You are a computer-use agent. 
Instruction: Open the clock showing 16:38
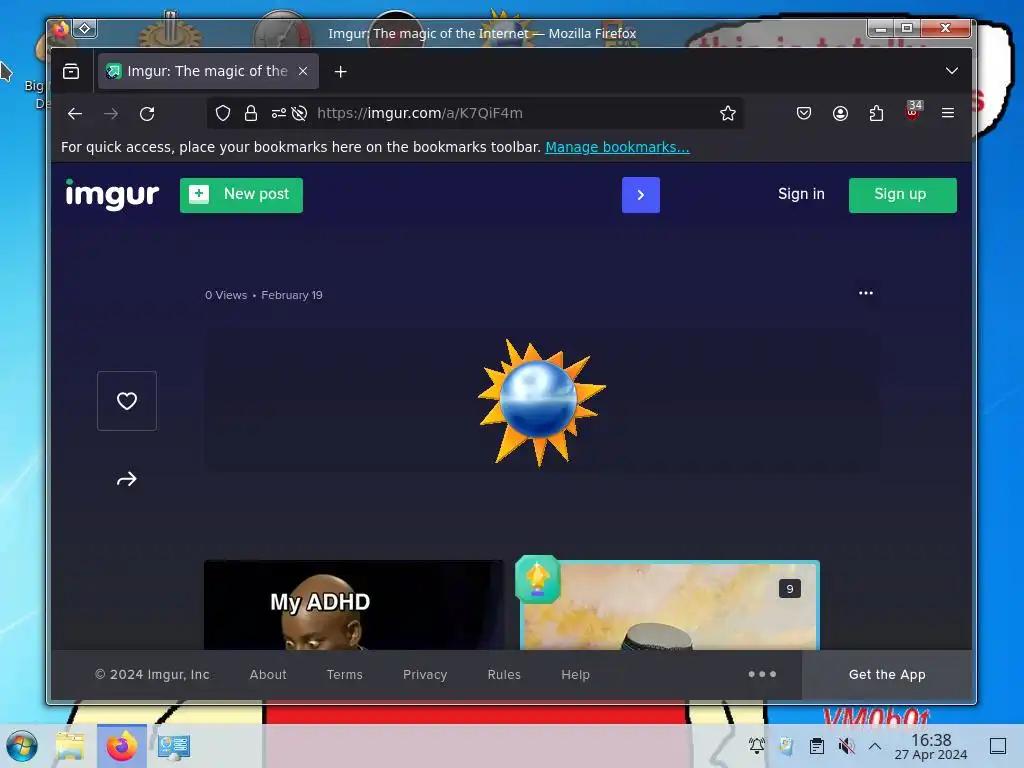pyautogui.click(x=931, y=746)
